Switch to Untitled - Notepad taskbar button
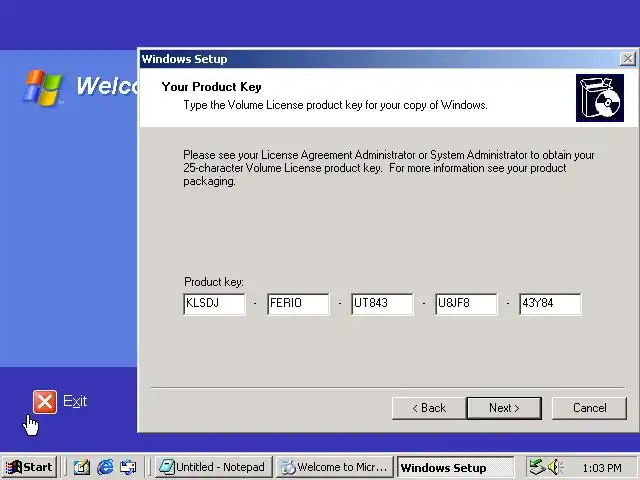 (213, 467)
